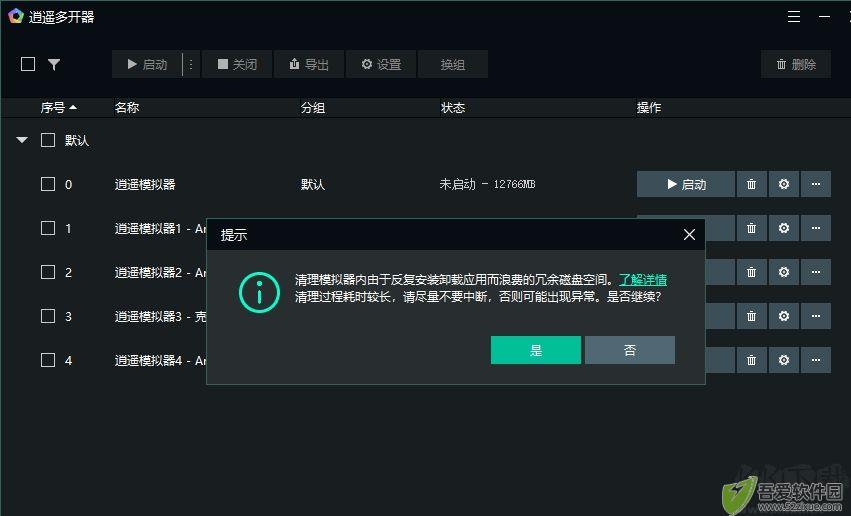851x516 pixels.
Task: Sort by the 序号 column header
Action: (58, 107)
